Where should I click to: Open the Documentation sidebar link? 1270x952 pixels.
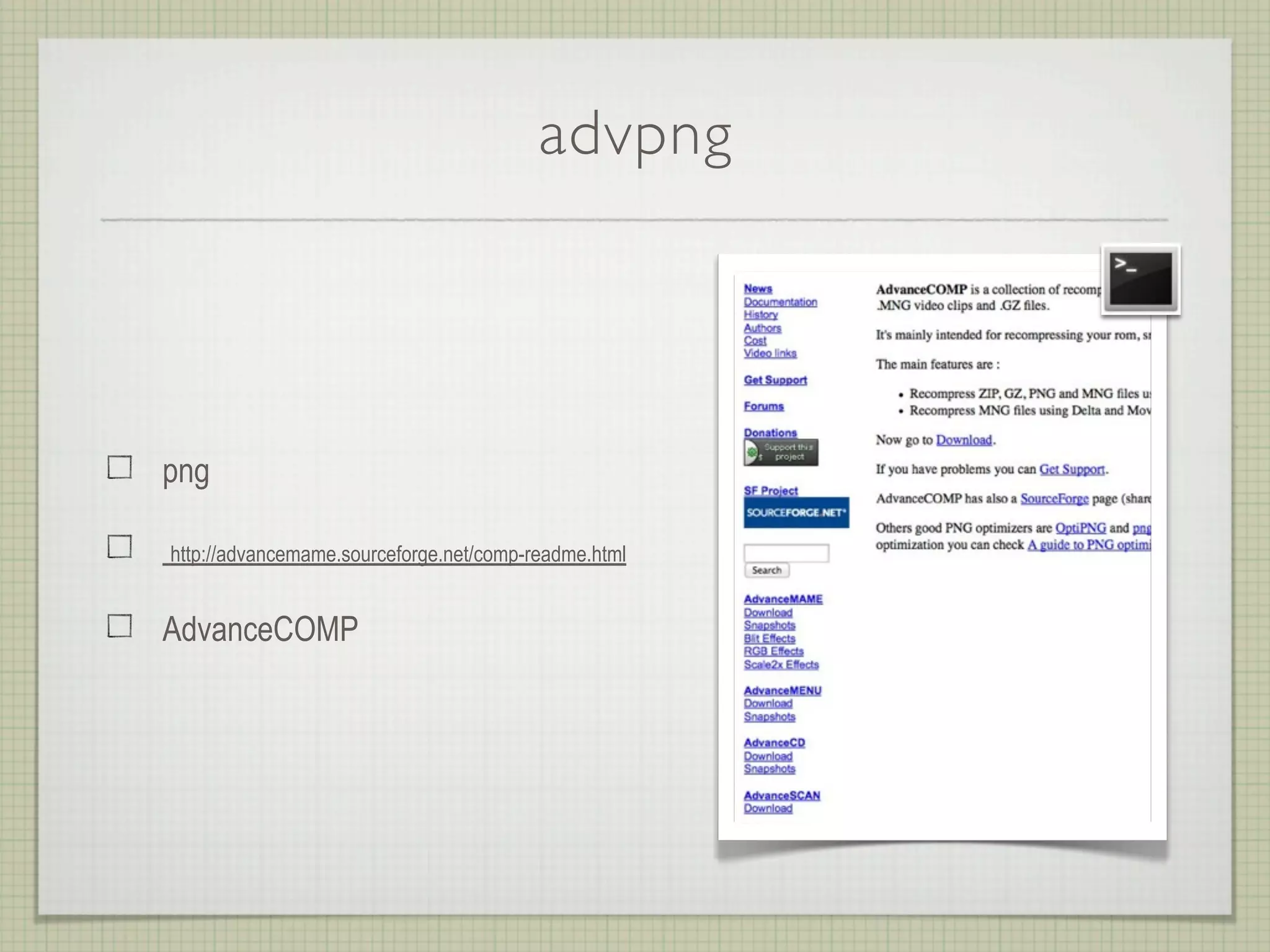[x=780, y=302]
